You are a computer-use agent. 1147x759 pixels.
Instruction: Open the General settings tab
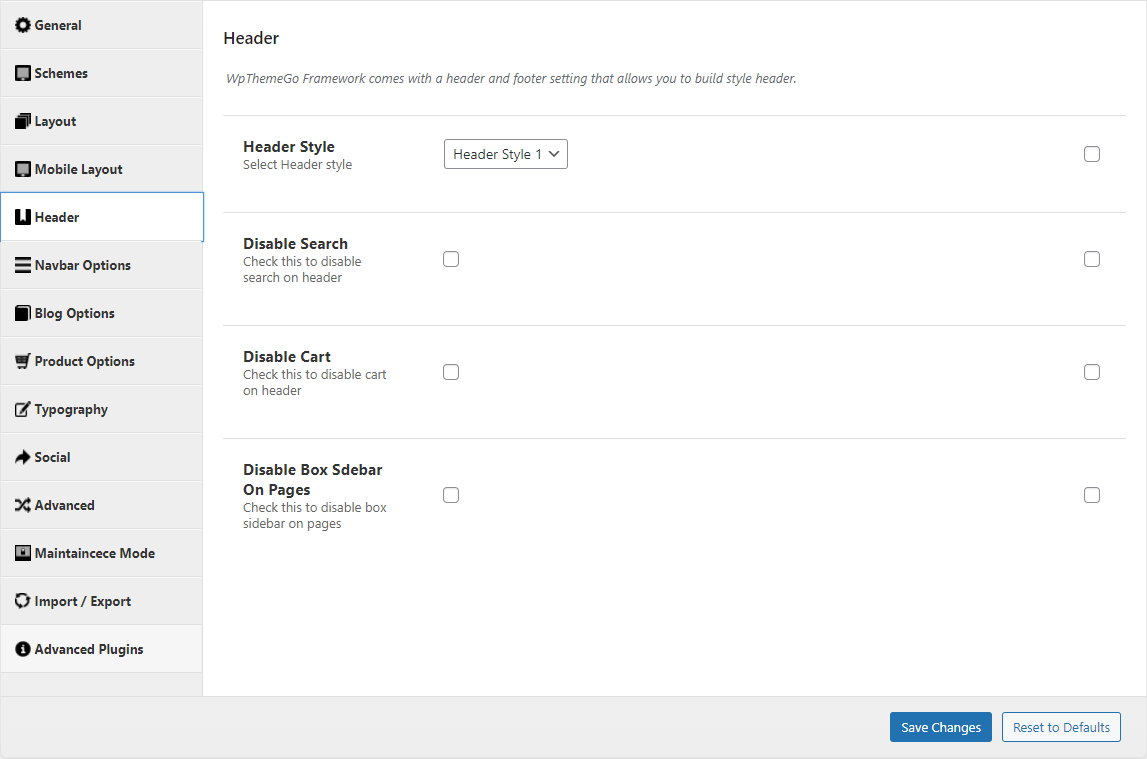[101, 25]
